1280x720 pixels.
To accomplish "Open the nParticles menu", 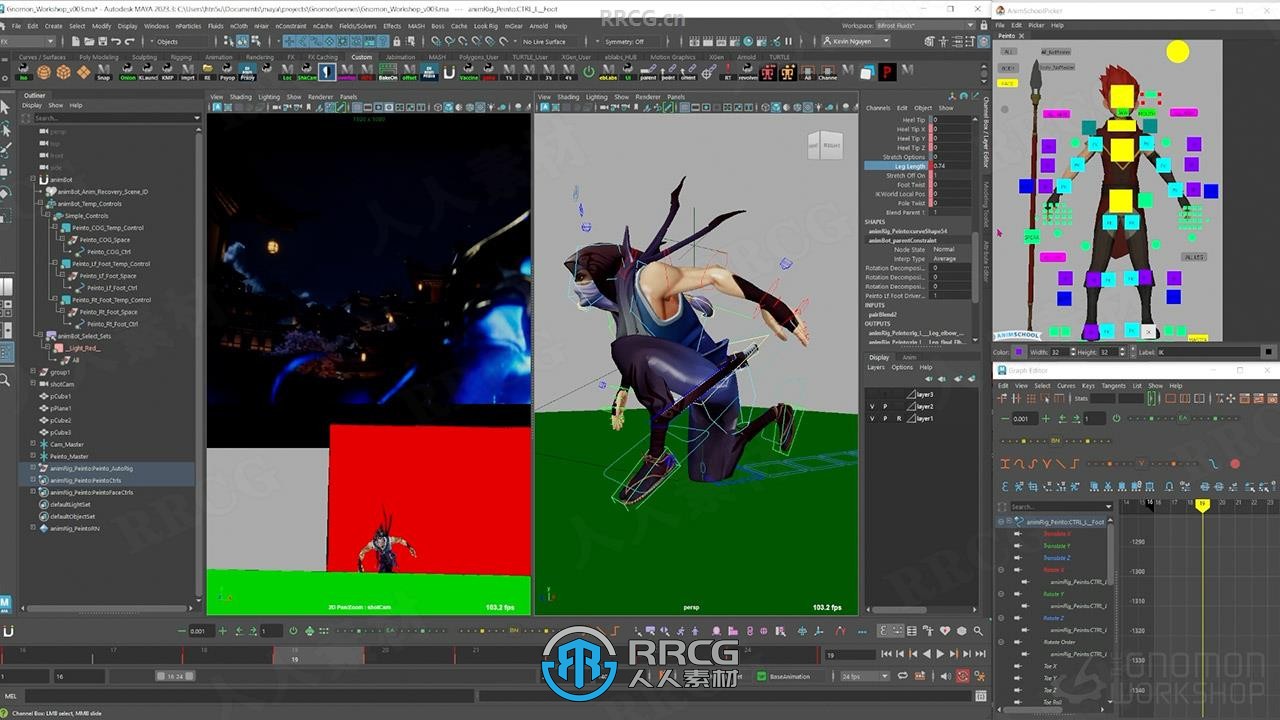I will click(x=188, y=26).
